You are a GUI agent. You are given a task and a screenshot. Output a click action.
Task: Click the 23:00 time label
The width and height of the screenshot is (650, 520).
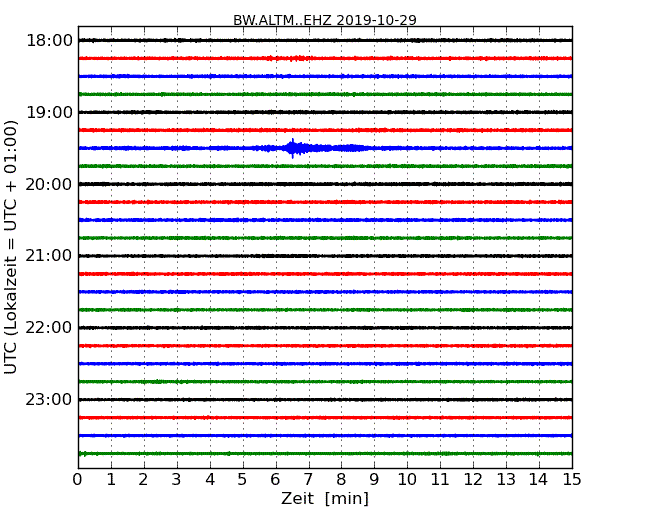pos(49,399)
